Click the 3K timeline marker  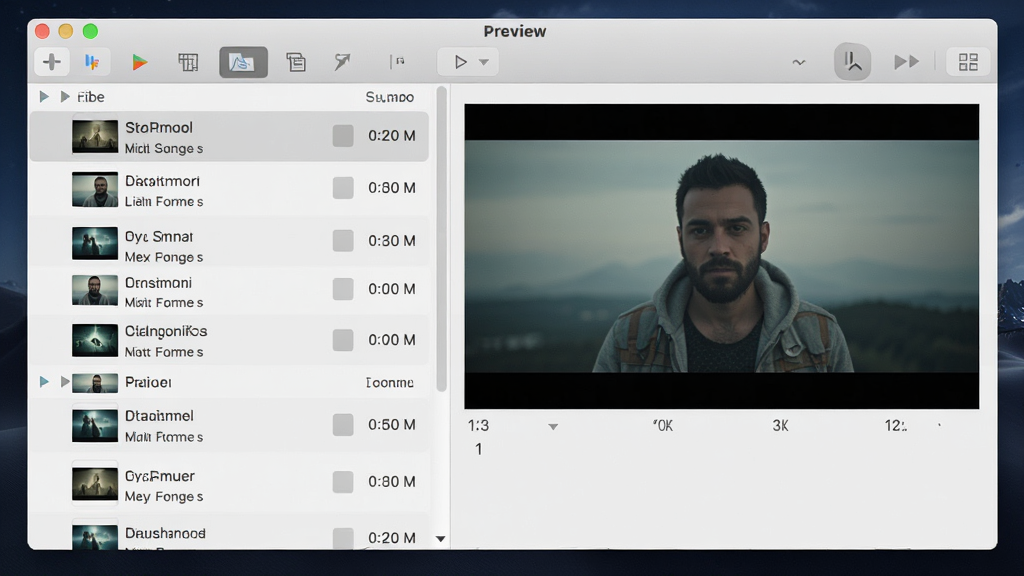780,426
